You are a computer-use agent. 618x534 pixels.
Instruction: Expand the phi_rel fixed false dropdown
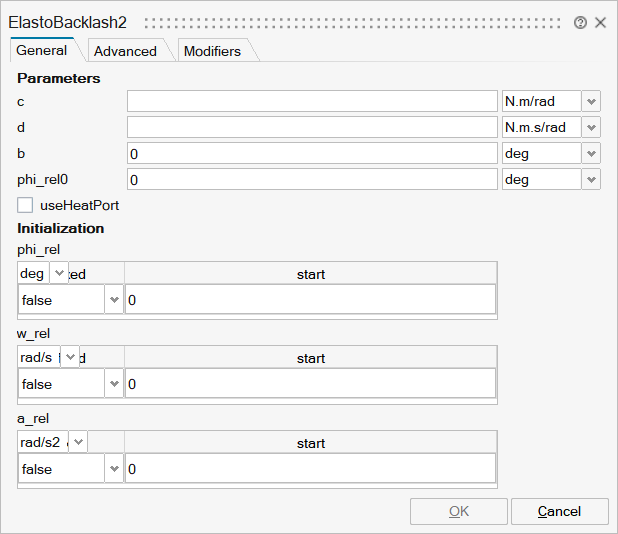[113, 300]
